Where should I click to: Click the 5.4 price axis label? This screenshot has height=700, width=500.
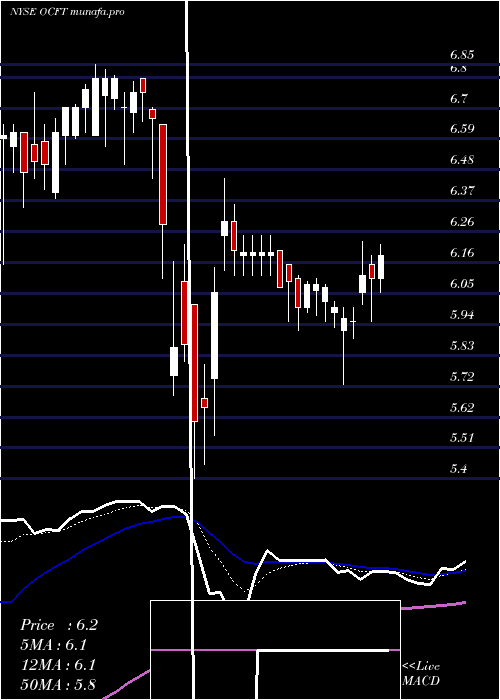click(x=458, y=469)
